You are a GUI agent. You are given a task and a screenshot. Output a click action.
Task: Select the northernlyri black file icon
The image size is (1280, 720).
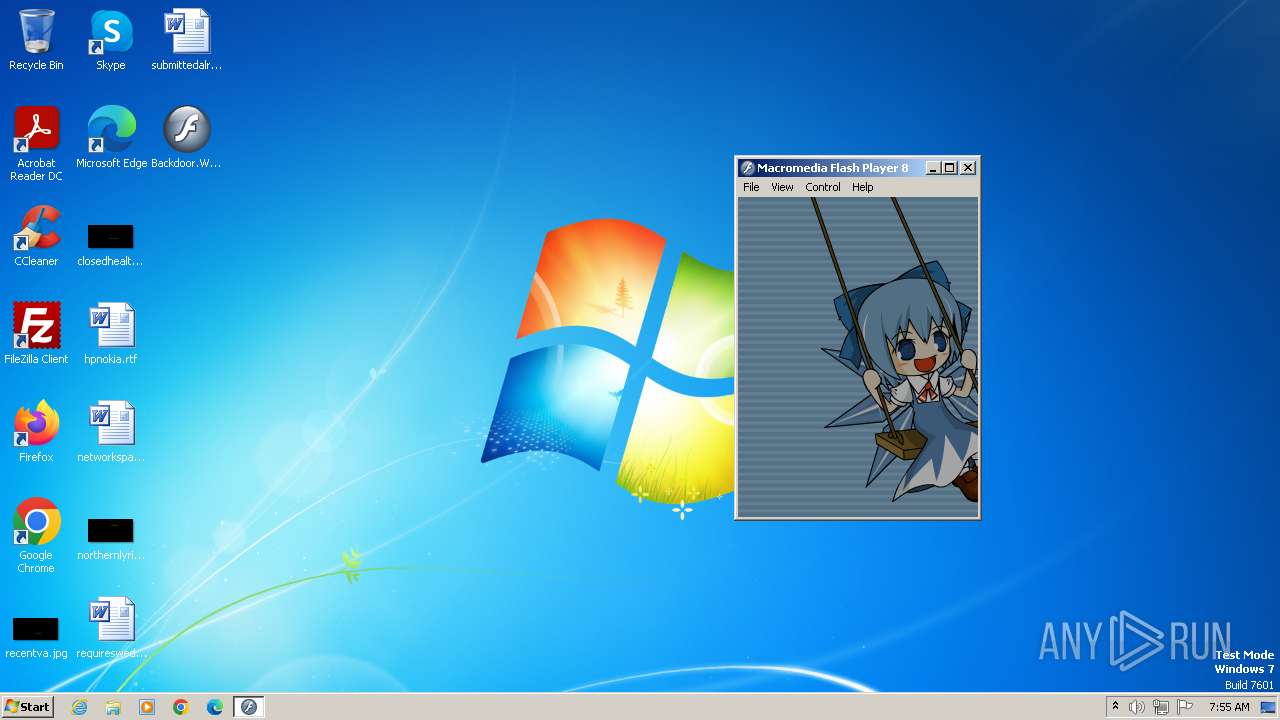(110, 539)
